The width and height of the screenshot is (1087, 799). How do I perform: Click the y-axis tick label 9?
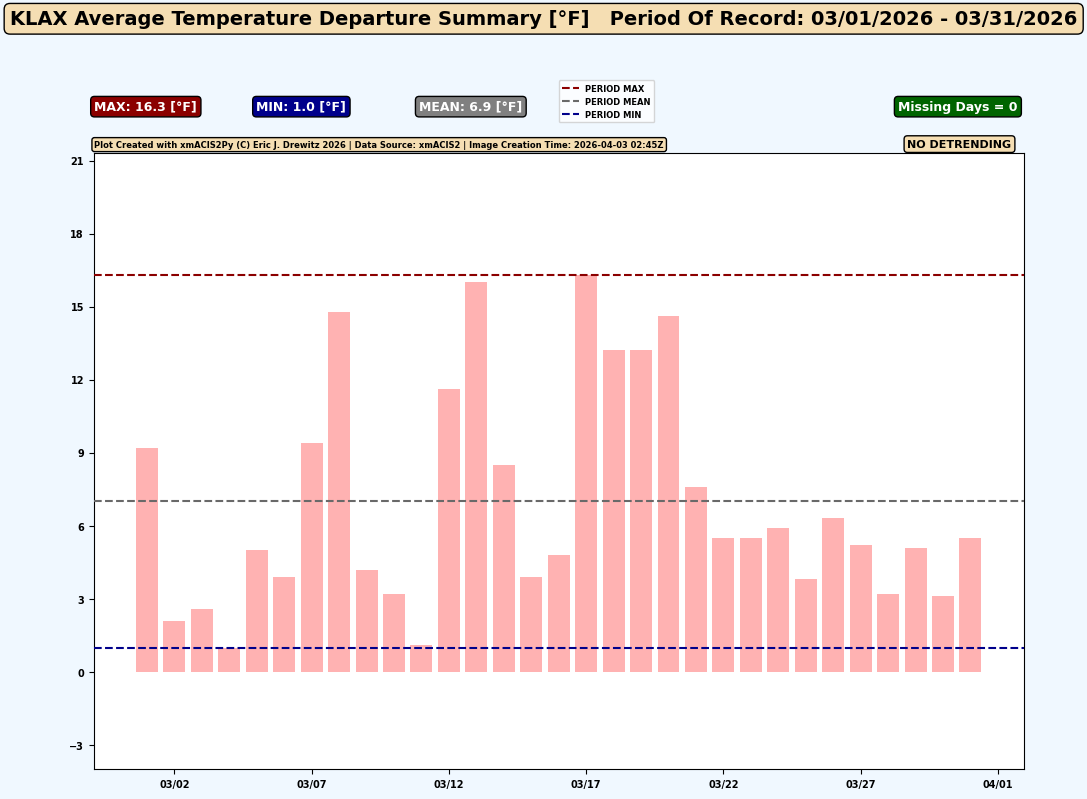(80, 454)
